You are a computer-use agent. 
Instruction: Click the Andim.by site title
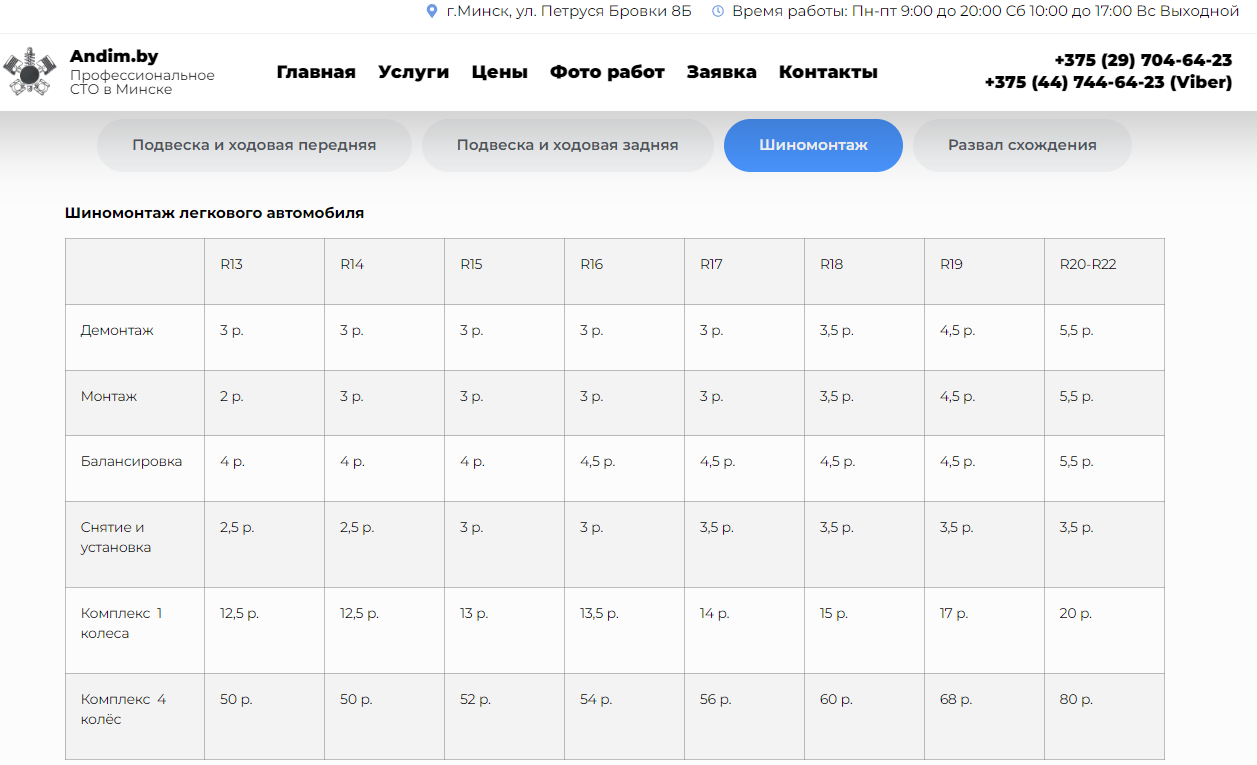[x=114, y=56]
